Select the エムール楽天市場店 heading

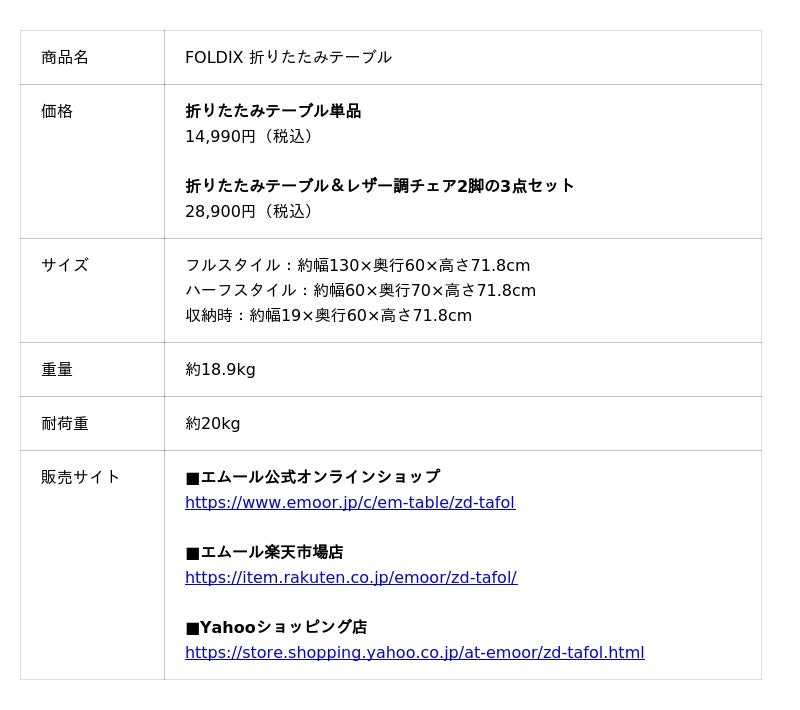(264, 552)
